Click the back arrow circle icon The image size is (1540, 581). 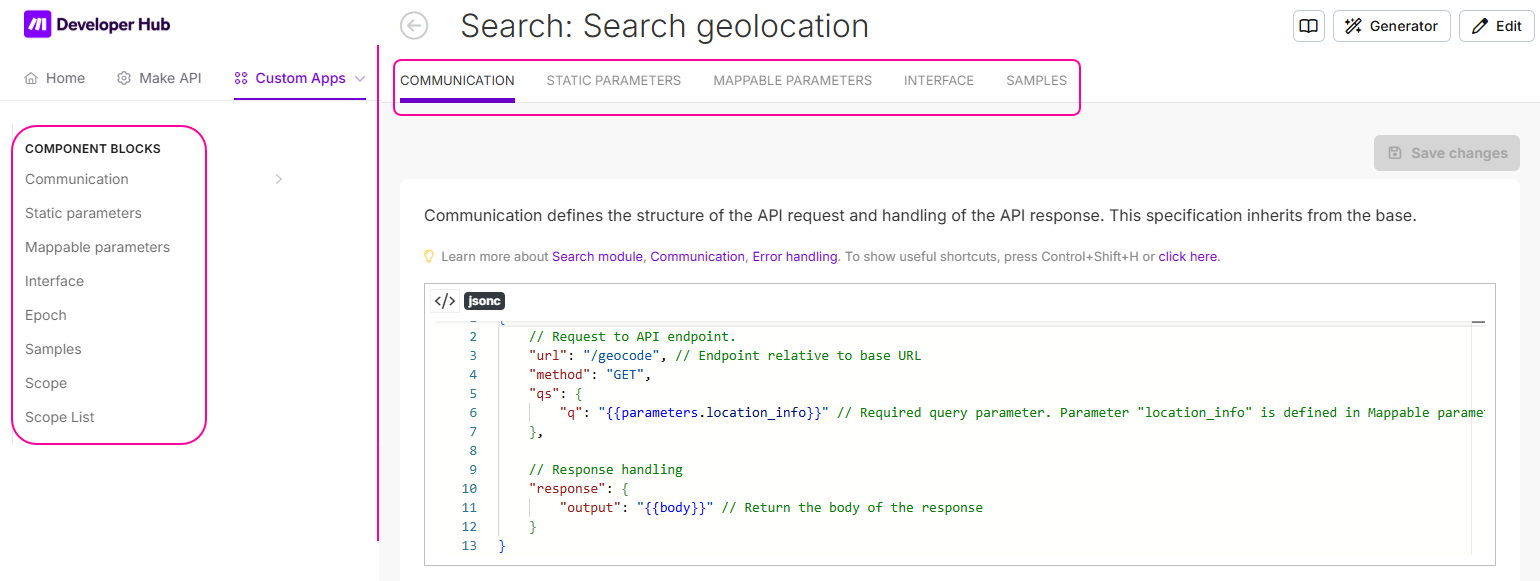click(414, 26)
